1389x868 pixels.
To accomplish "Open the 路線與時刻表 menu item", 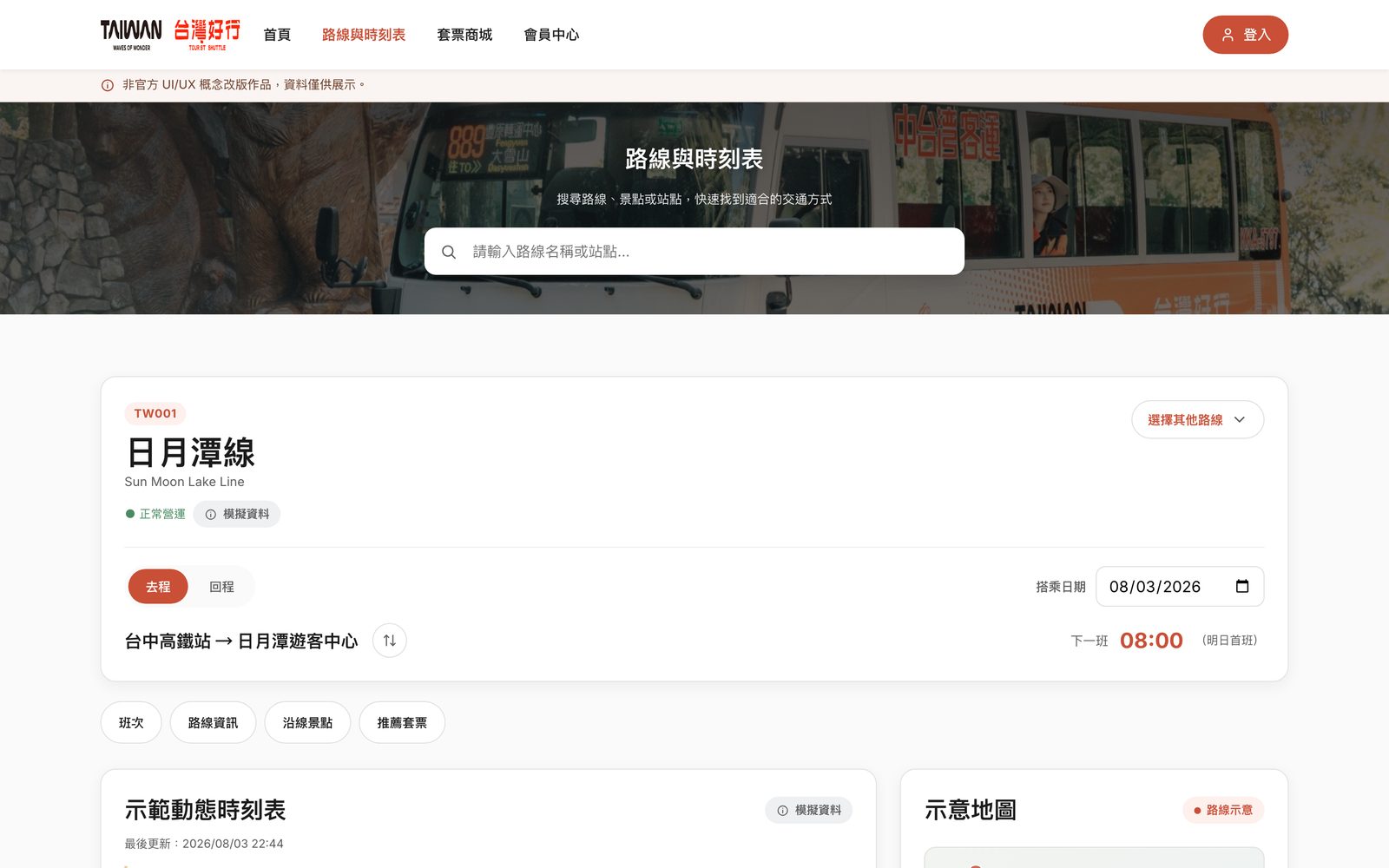I will tap(364, 35).
